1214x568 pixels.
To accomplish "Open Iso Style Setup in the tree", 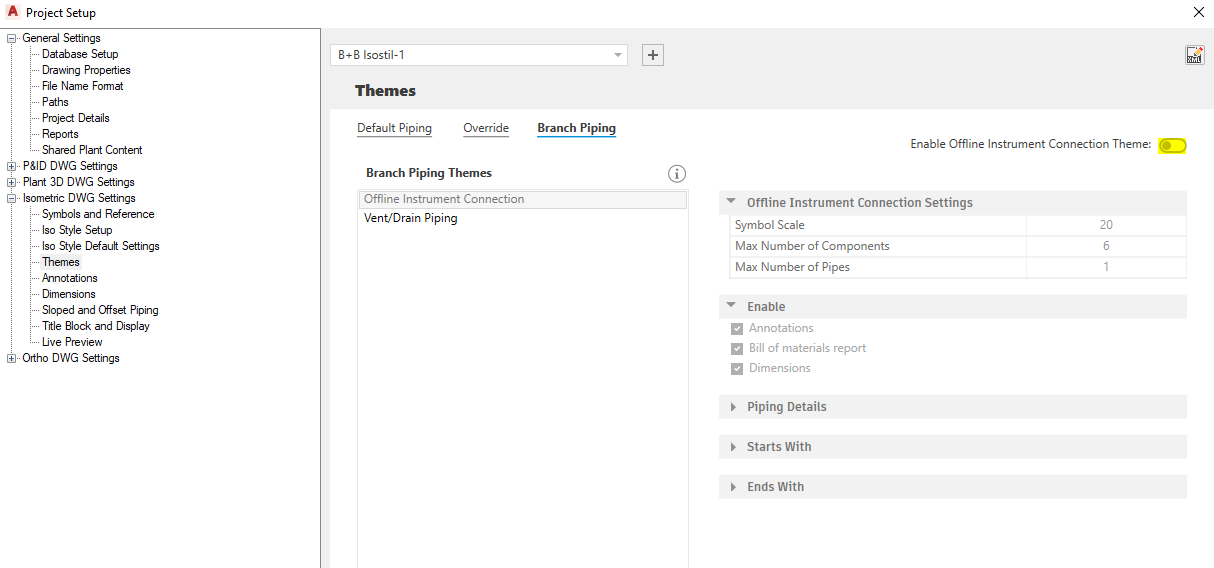I will pyautogui.click(x=77, y=230).
